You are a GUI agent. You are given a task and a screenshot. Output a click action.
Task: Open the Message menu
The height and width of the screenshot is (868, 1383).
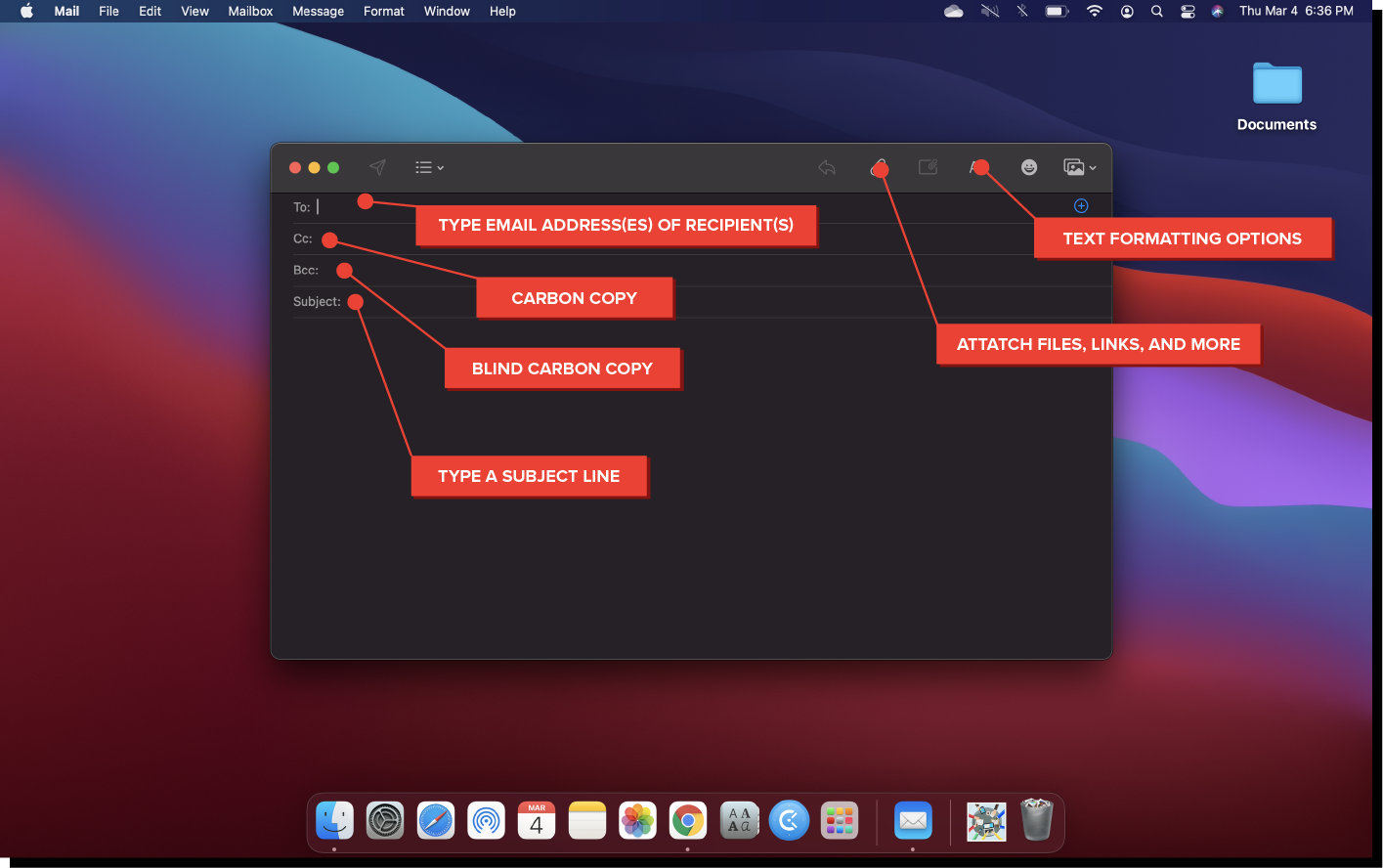pyautogui.click(x=318, y=11)
